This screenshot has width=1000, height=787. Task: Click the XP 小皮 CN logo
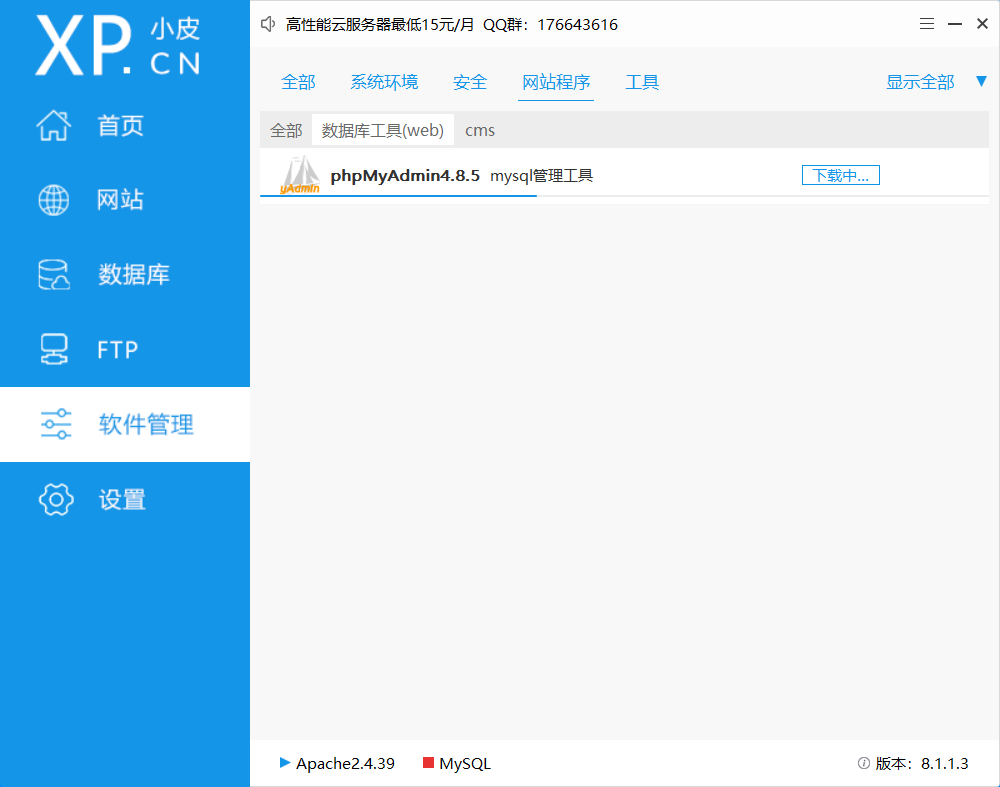coord(118,45)
